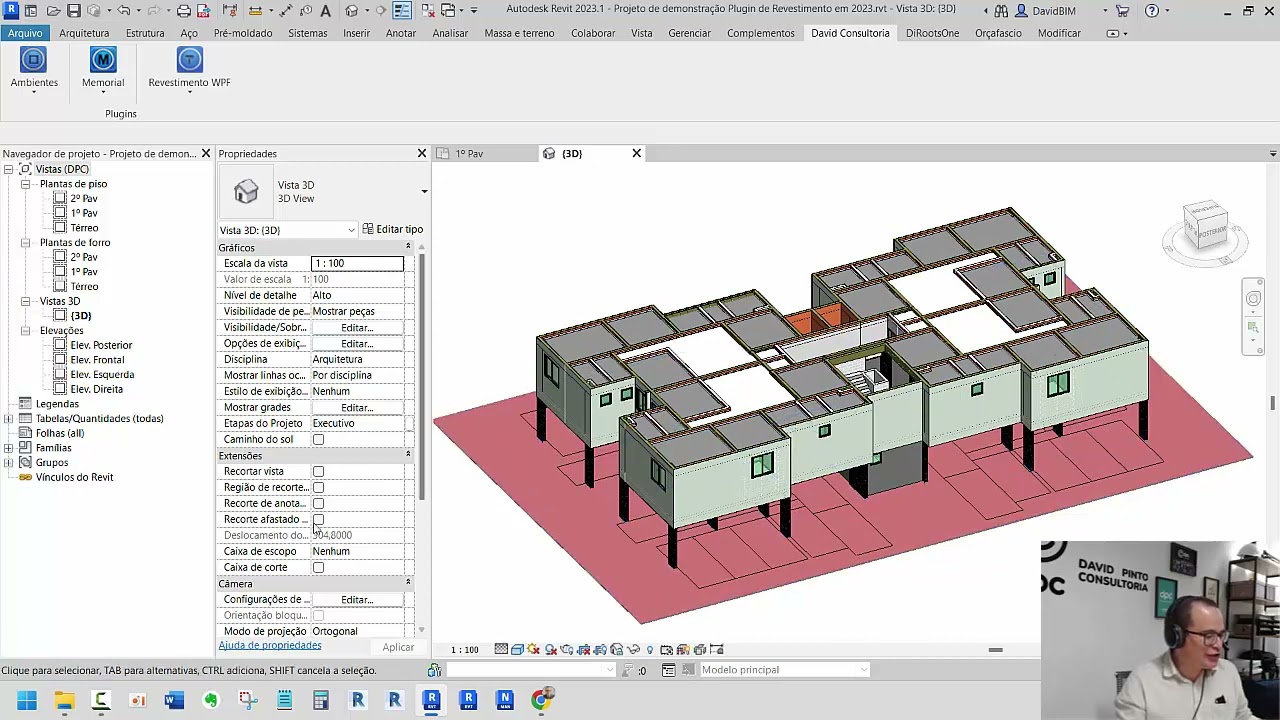Screen dimensions: 1280x720
Task: Toggle Thin Lines icon
Action: [402, 10]
